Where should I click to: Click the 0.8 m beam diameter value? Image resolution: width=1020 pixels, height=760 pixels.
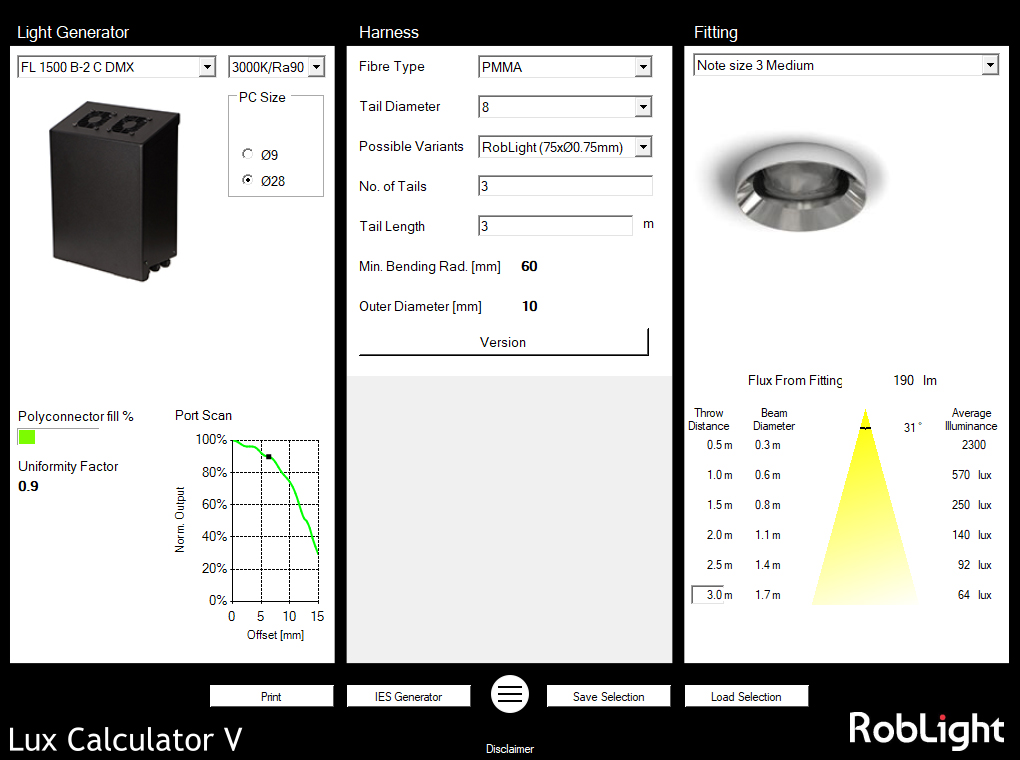coord(768,505)
